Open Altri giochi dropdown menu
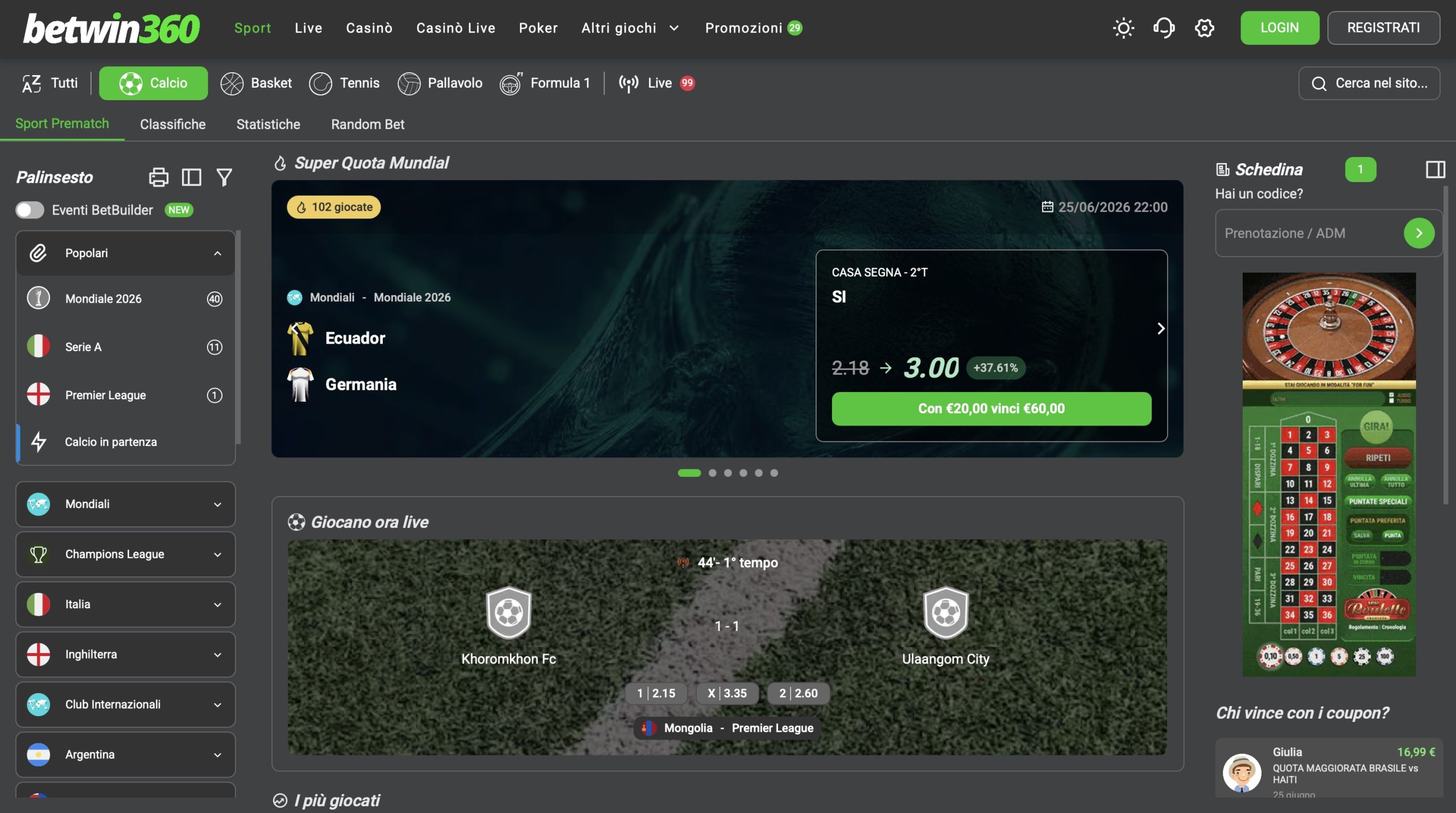 (630, 28)
